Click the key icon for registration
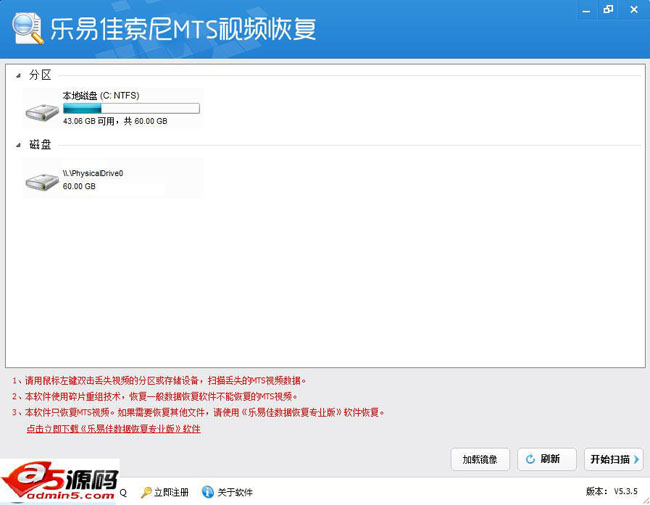The image size is (650, 505). 146,492
